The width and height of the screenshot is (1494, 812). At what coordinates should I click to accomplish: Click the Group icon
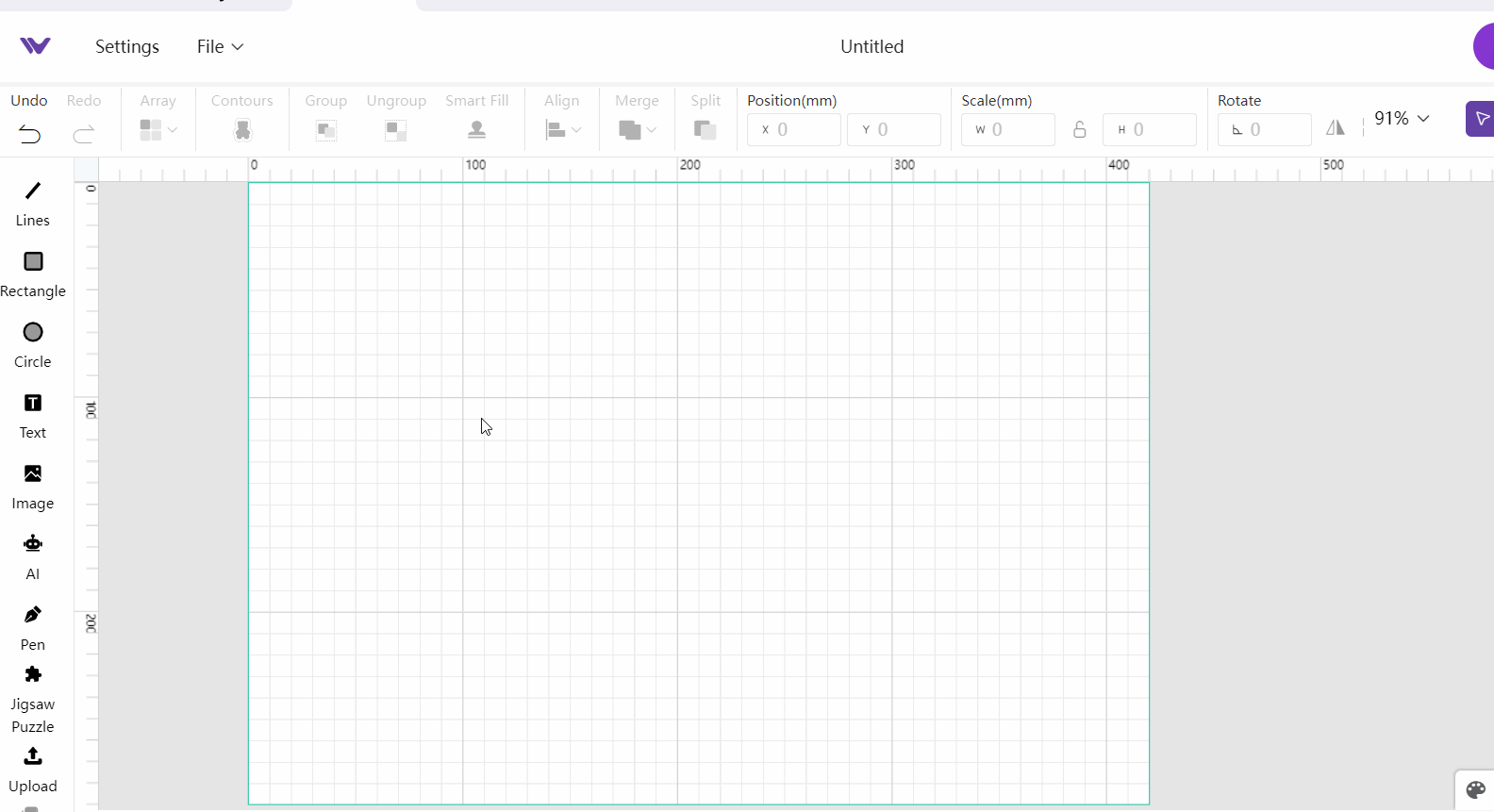(326, 130)
